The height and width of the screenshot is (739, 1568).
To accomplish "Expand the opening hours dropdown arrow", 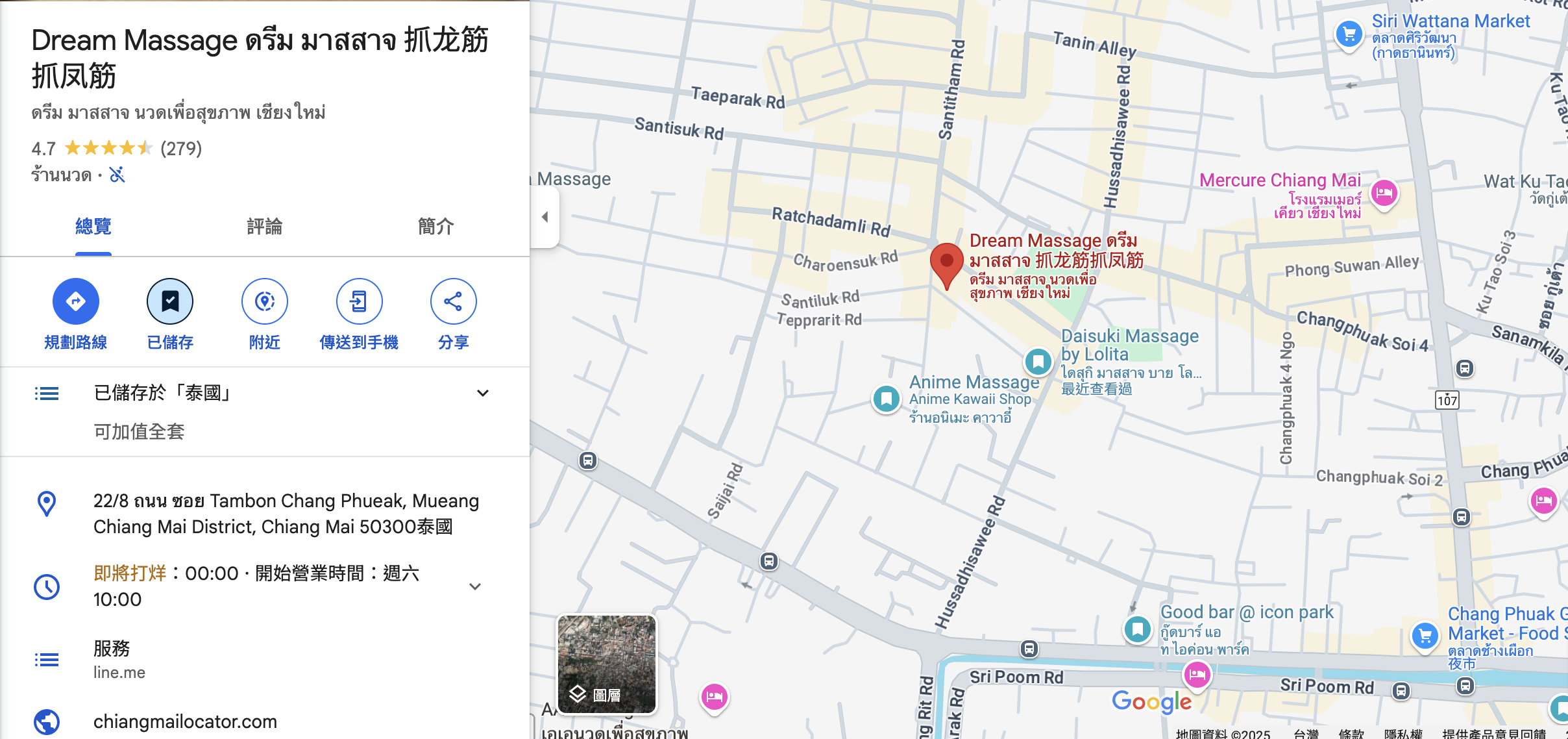I will tap(475, 586).
